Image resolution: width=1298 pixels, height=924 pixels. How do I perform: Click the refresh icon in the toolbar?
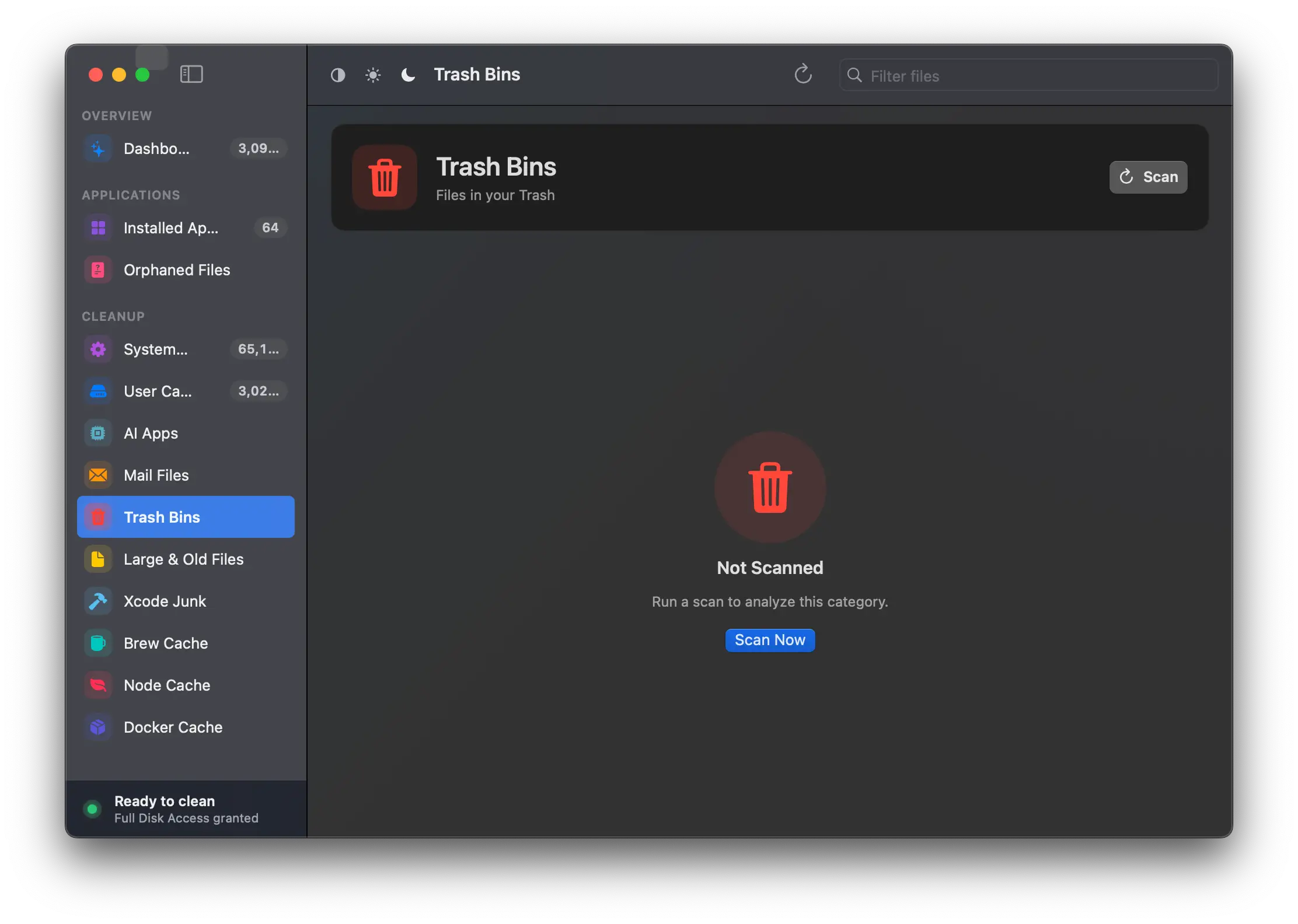click(x=803, y=74)
